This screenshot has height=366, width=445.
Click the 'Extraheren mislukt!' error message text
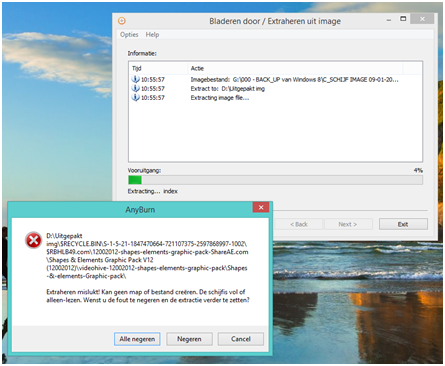click(x=148, y=296)
